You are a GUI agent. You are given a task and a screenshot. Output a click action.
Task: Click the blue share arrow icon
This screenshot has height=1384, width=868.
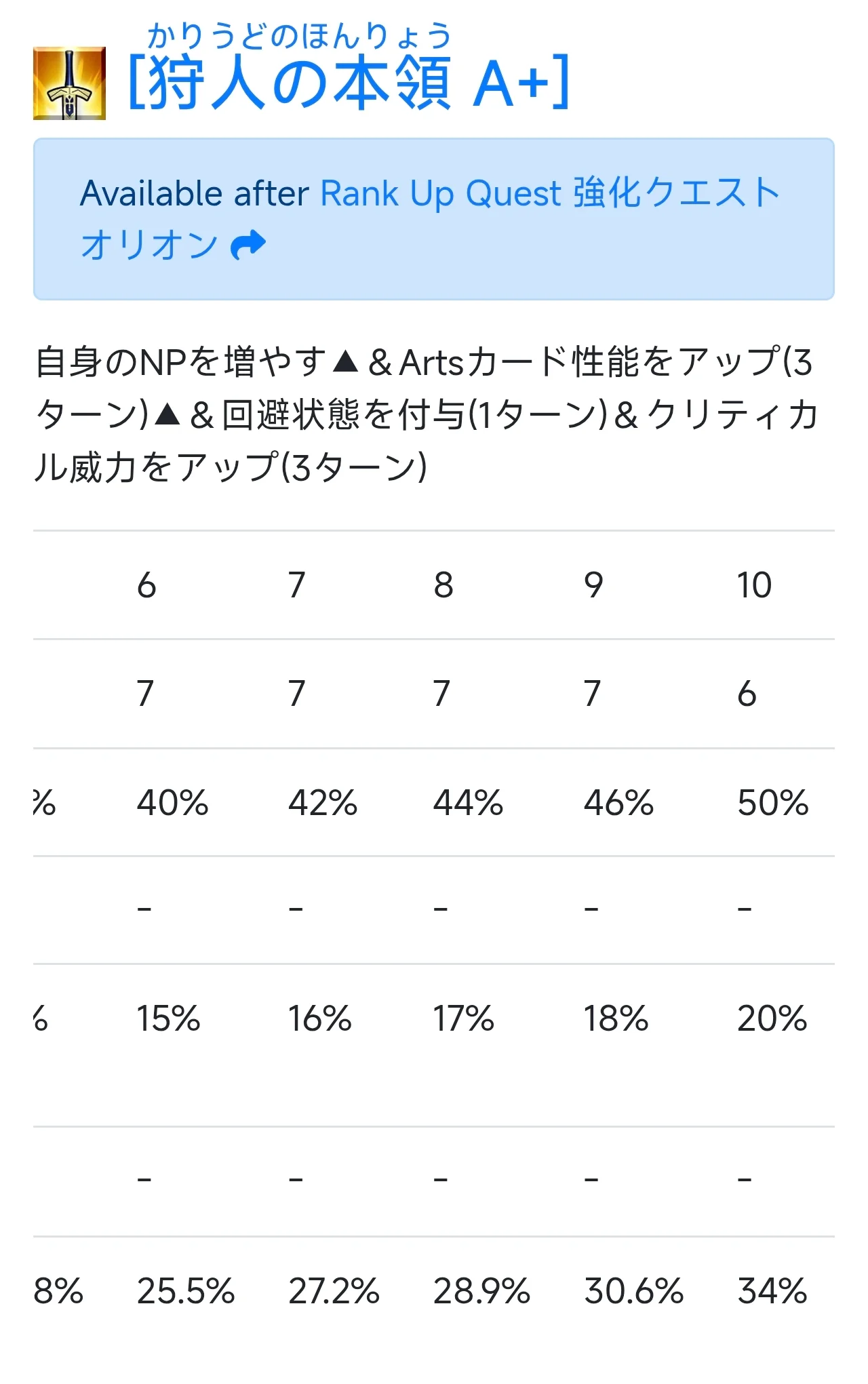[248, 245]
